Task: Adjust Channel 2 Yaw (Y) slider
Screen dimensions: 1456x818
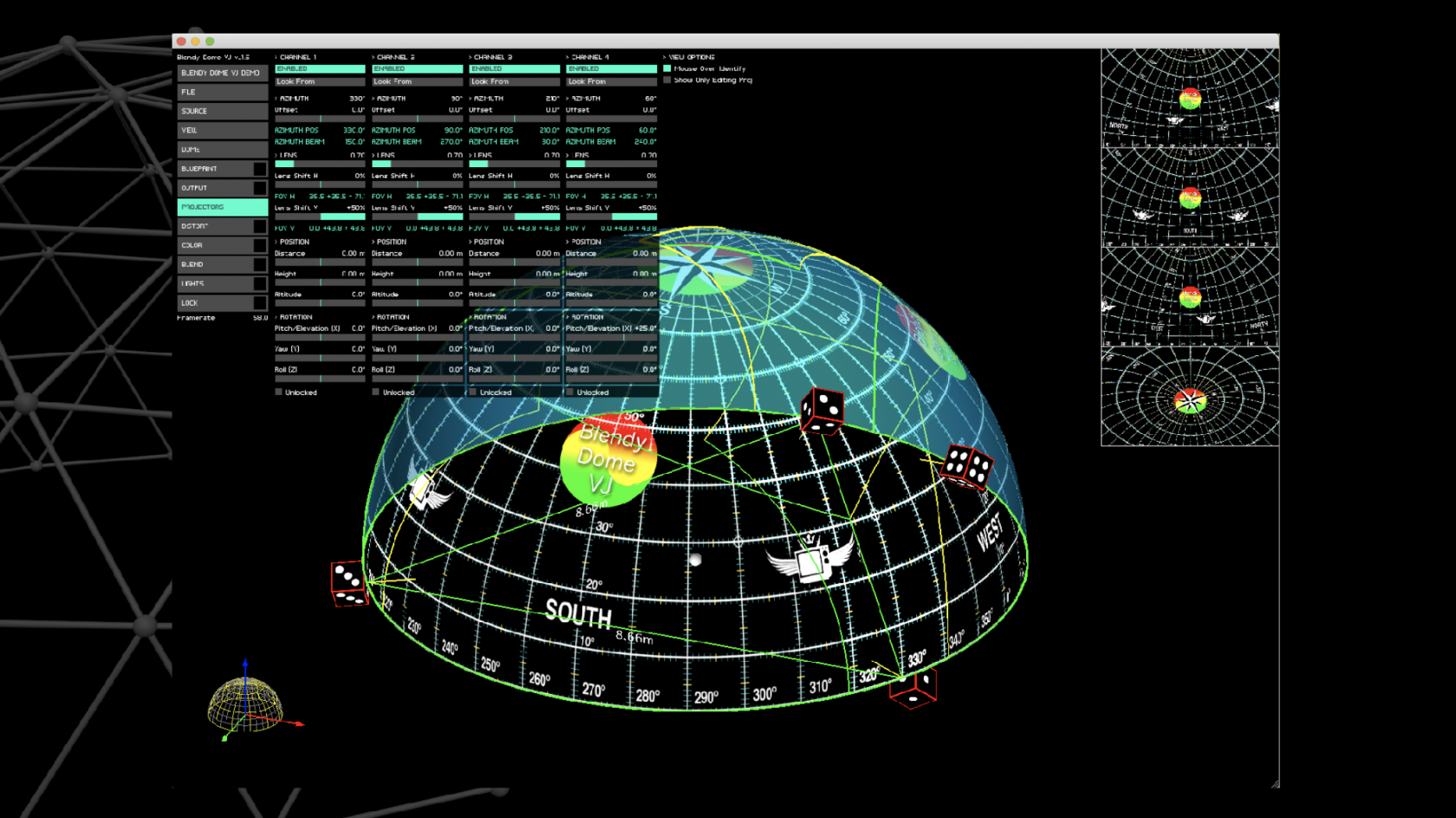Action: click(x=417, y=358)
